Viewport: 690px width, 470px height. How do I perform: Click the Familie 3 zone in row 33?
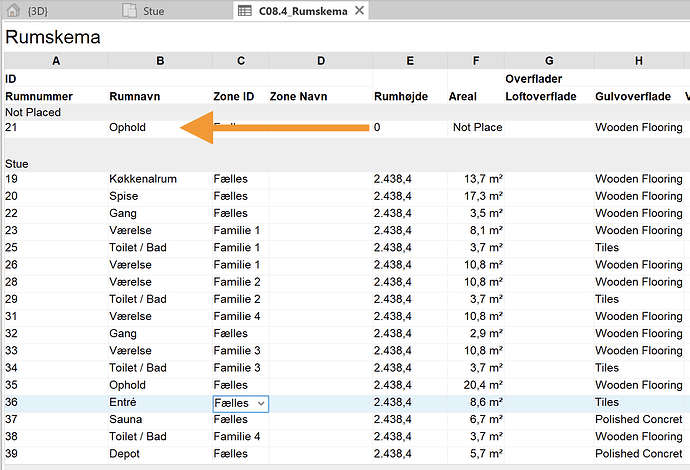click(237, 350)
